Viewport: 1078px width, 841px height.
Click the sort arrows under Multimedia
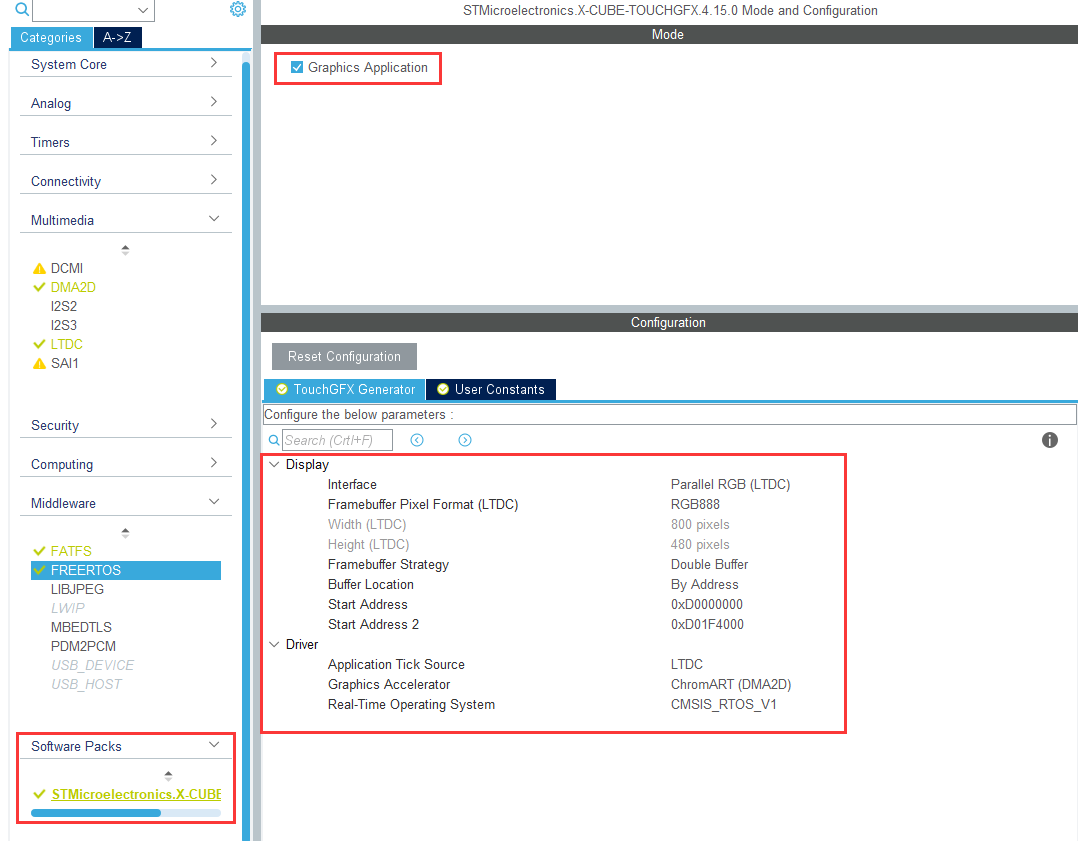[125, 250]
